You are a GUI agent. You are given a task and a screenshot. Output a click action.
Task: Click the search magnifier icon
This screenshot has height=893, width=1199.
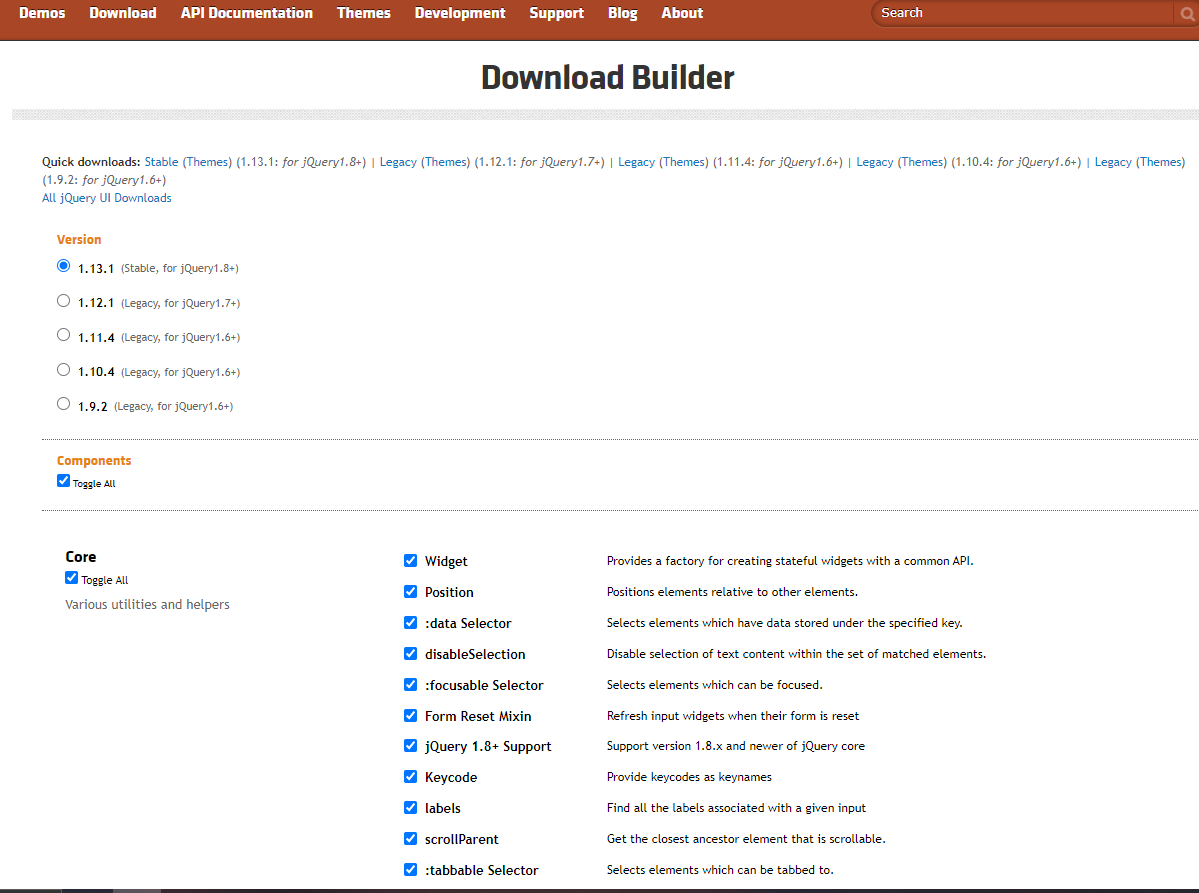point(1187,14)
